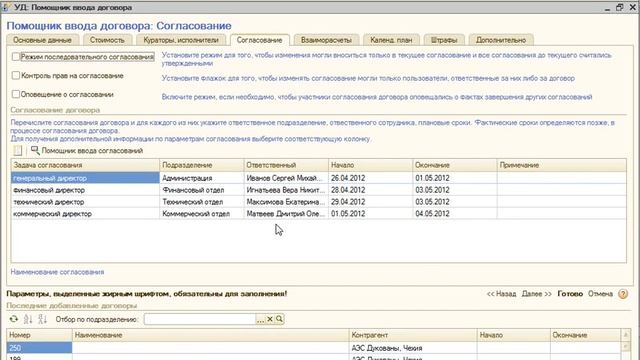Click the add row icon above approvals table
This screenshot has width=640, height=360.
click(x=18, y=151)
